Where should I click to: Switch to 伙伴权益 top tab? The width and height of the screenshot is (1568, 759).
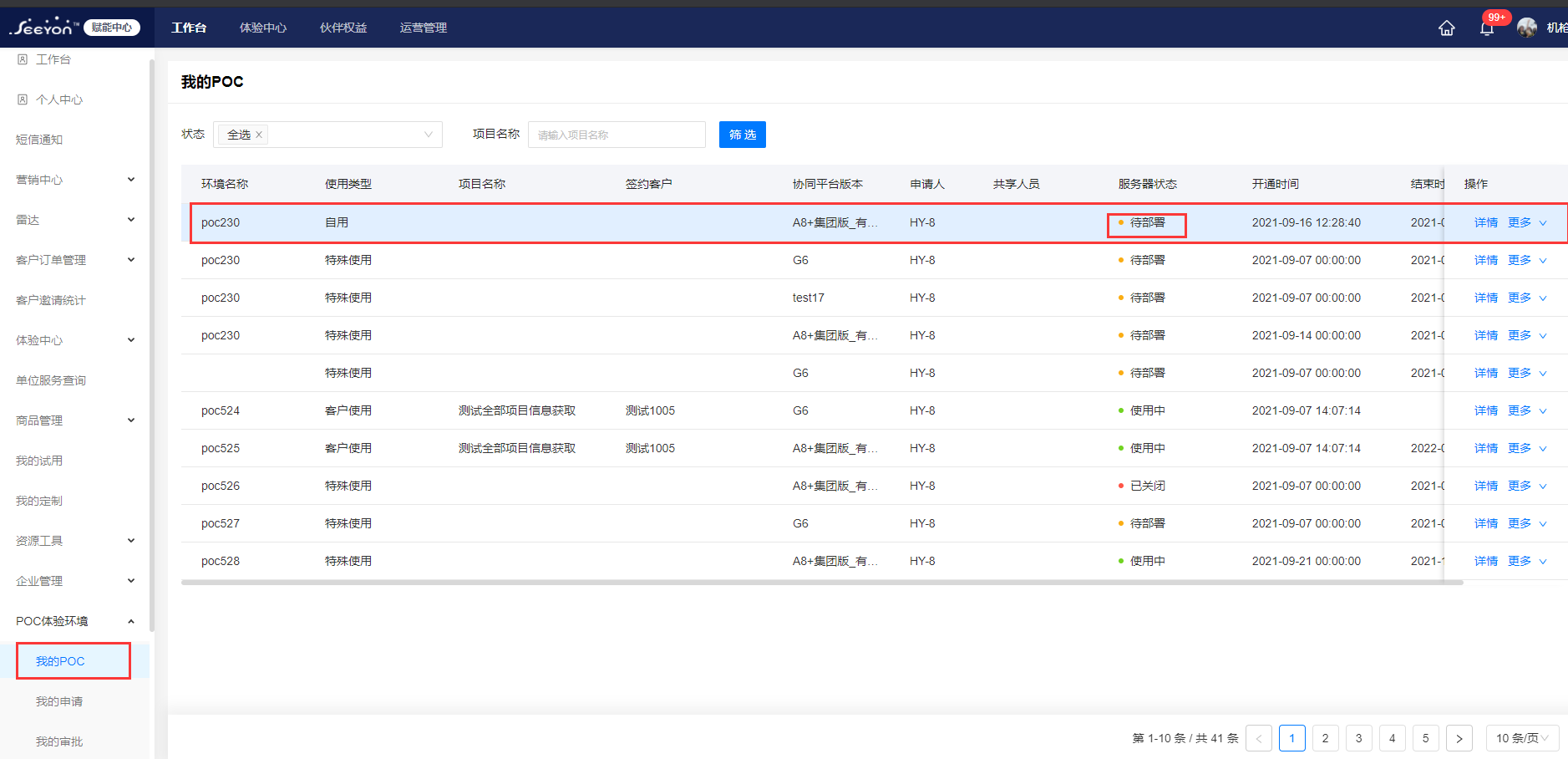pos(343,28)
